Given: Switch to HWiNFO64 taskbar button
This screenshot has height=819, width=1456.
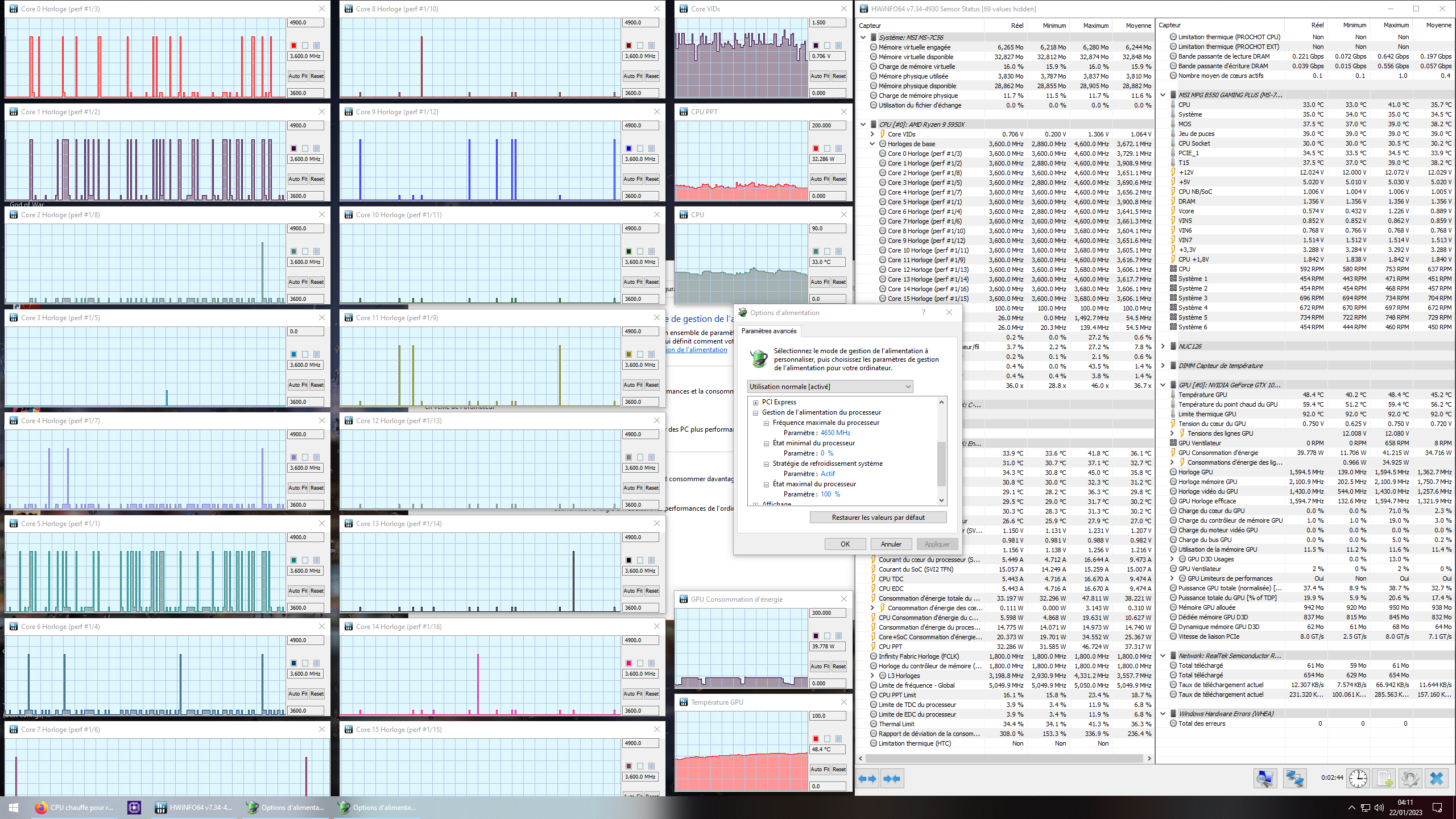Looking at the screenshot, I should (x=194, y=807).
